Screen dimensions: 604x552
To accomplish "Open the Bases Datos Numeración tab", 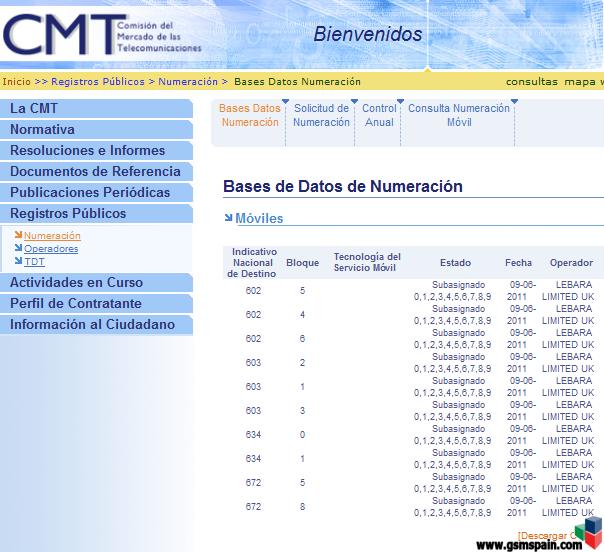I will point(250,115).
